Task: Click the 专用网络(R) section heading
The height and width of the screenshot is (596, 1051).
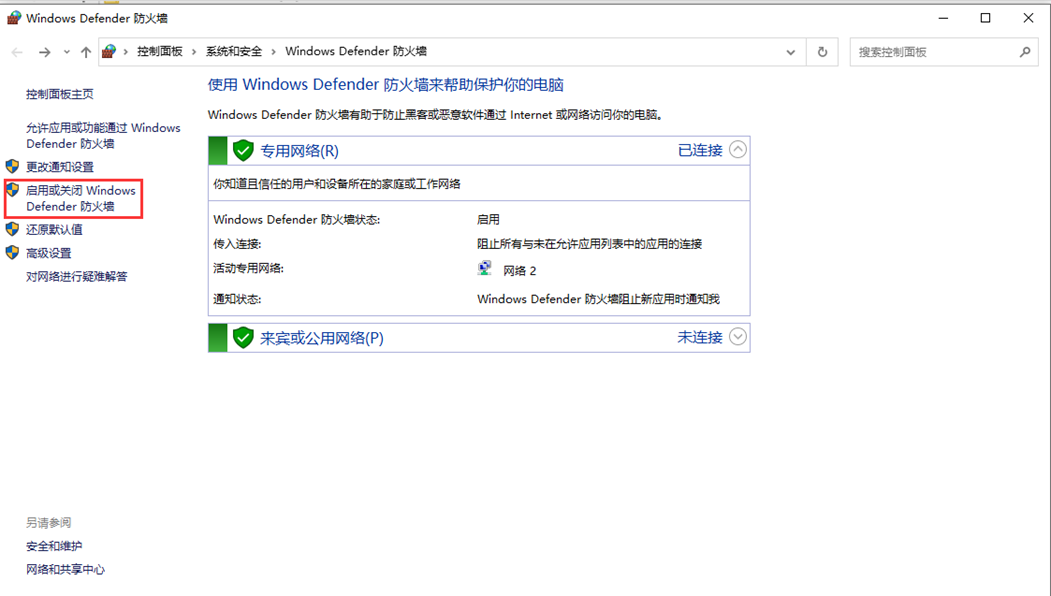Action: click(x=299, y=151)
